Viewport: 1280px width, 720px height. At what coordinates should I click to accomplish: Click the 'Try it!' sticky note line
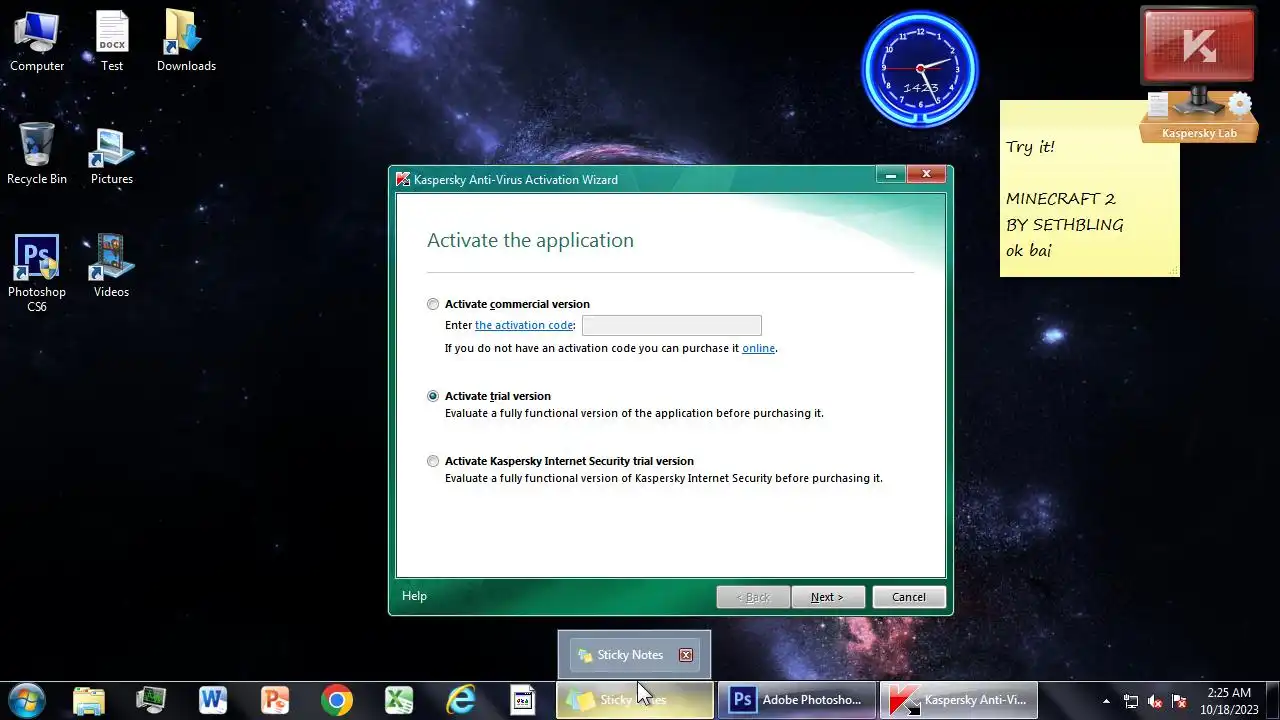1030,147
